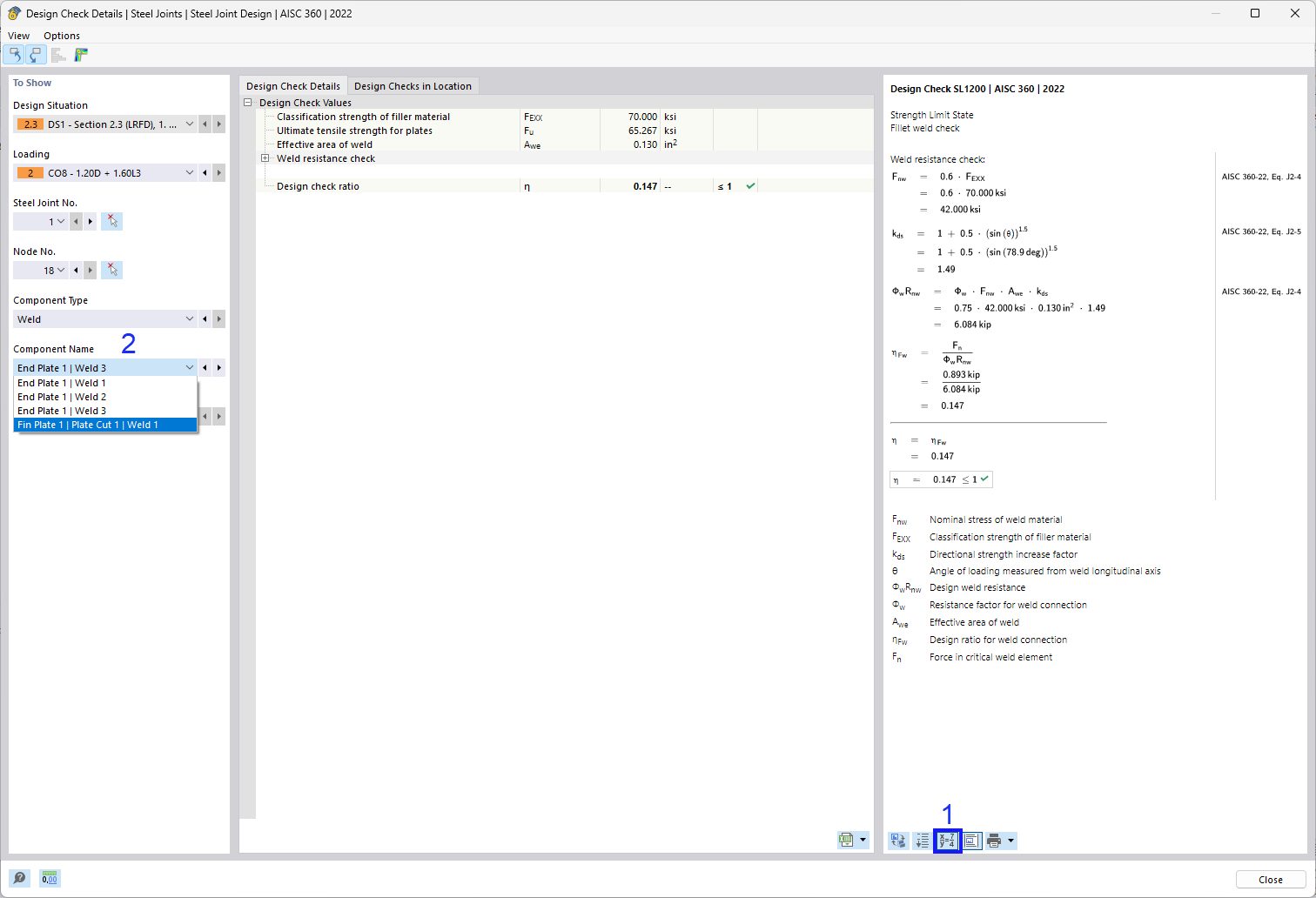
Task: Go to previous Component Name
Action: (x=205, y=368)
